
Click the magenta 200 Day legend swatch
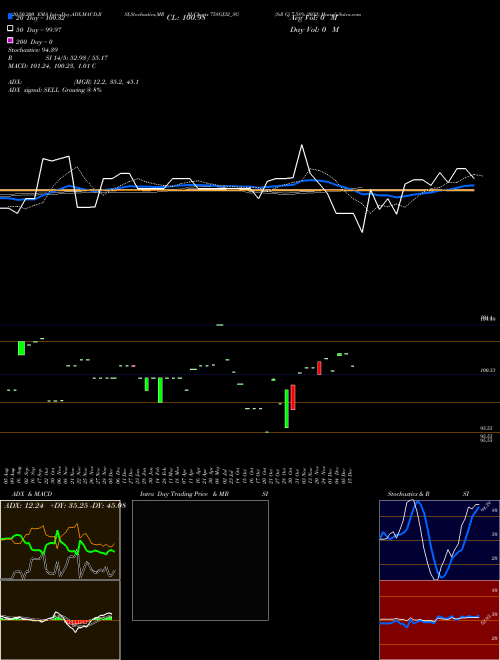click(x=10, y=40)
